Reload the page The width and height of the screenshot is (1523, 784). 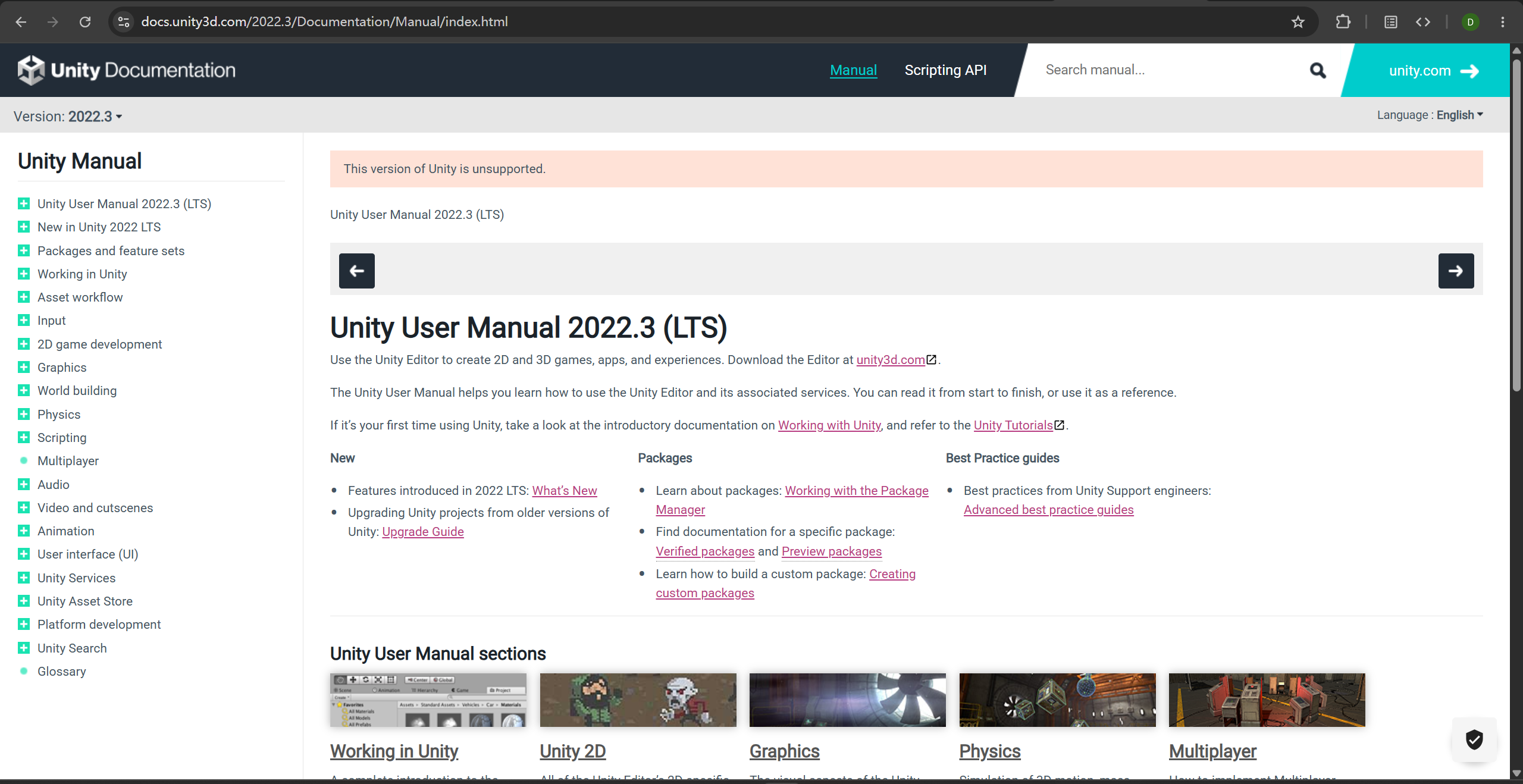pyautogui.click(x=85, y=22)
